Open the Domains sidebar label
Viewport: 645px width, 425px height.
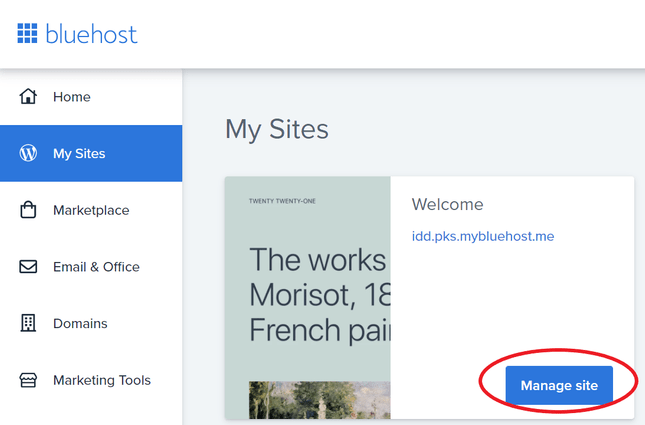[80, 323]
